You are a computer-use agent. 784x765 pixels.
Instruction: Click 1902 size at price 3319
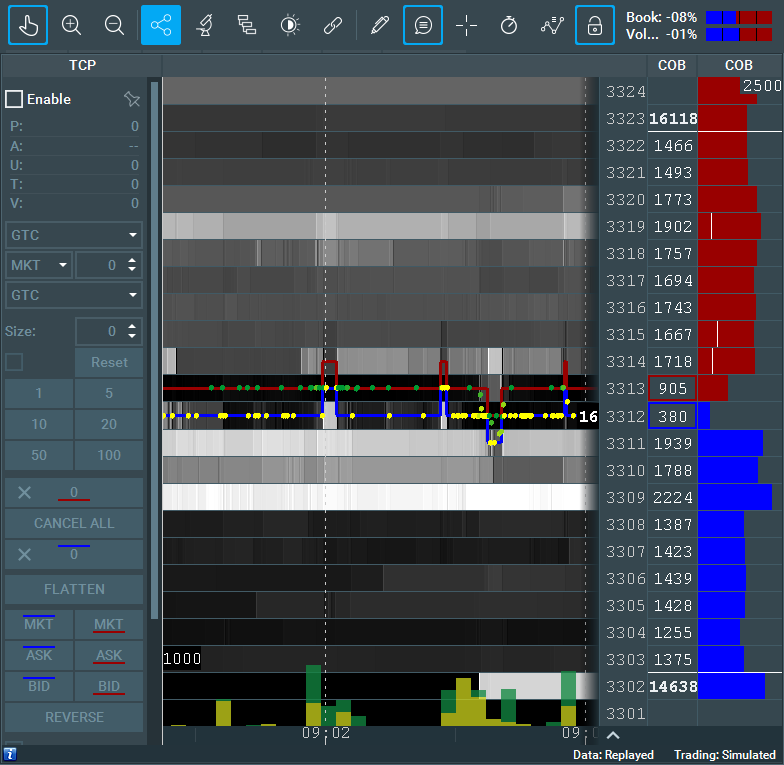tap(673, 226)
